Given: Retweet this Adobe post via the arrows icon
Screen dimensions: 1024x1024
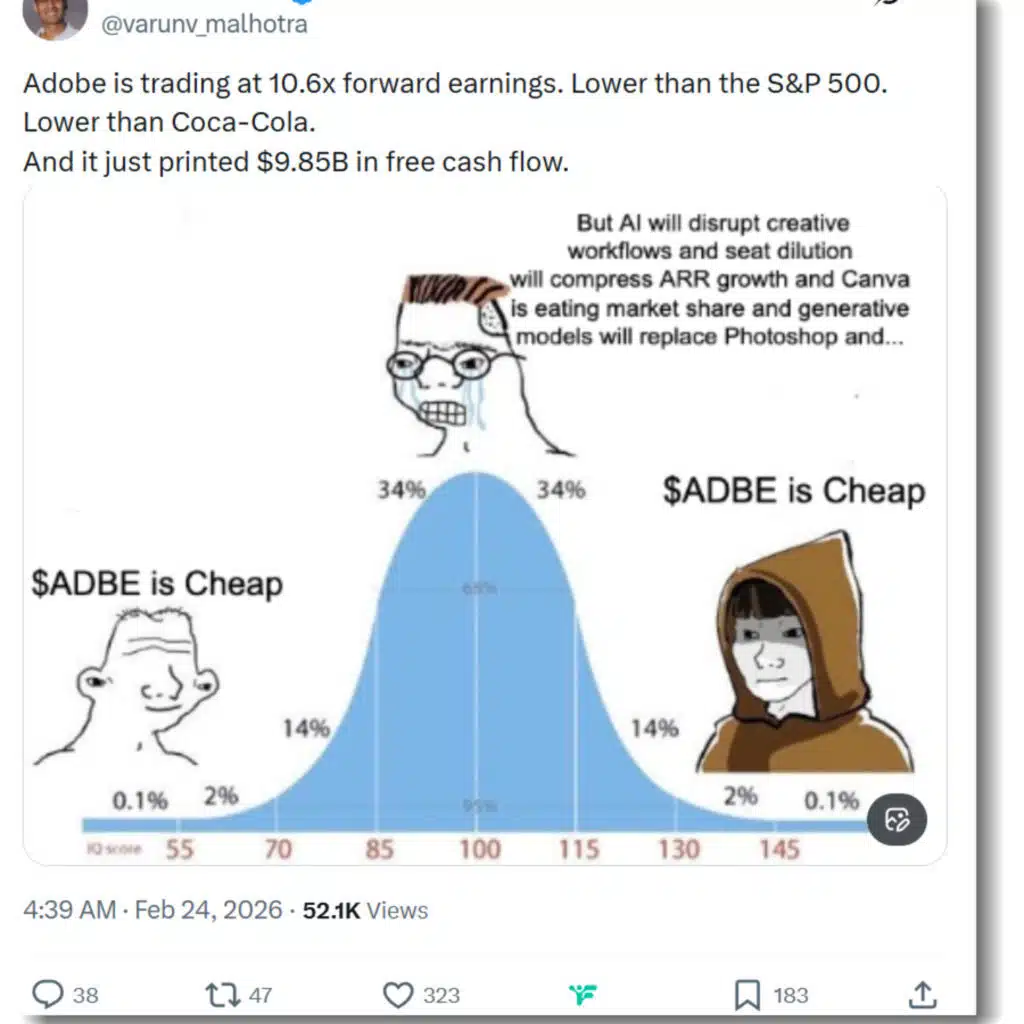Looking at the screenshot, I should (x=223, y=995).
